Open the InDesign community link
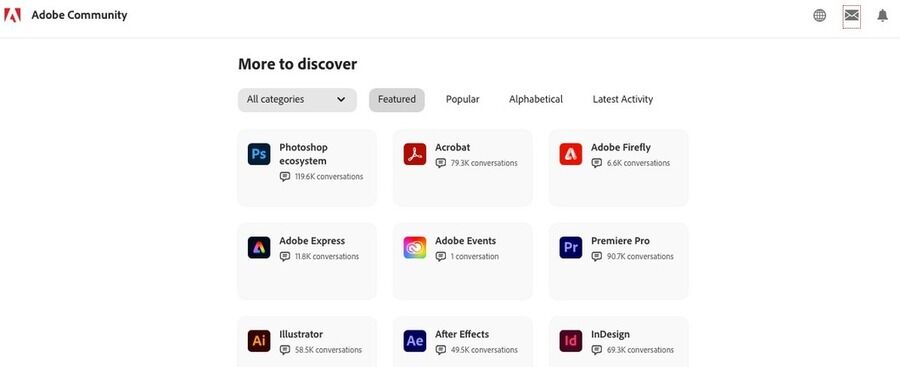Image resolution: width=900 pixels, height=367 pixels. 610,334
